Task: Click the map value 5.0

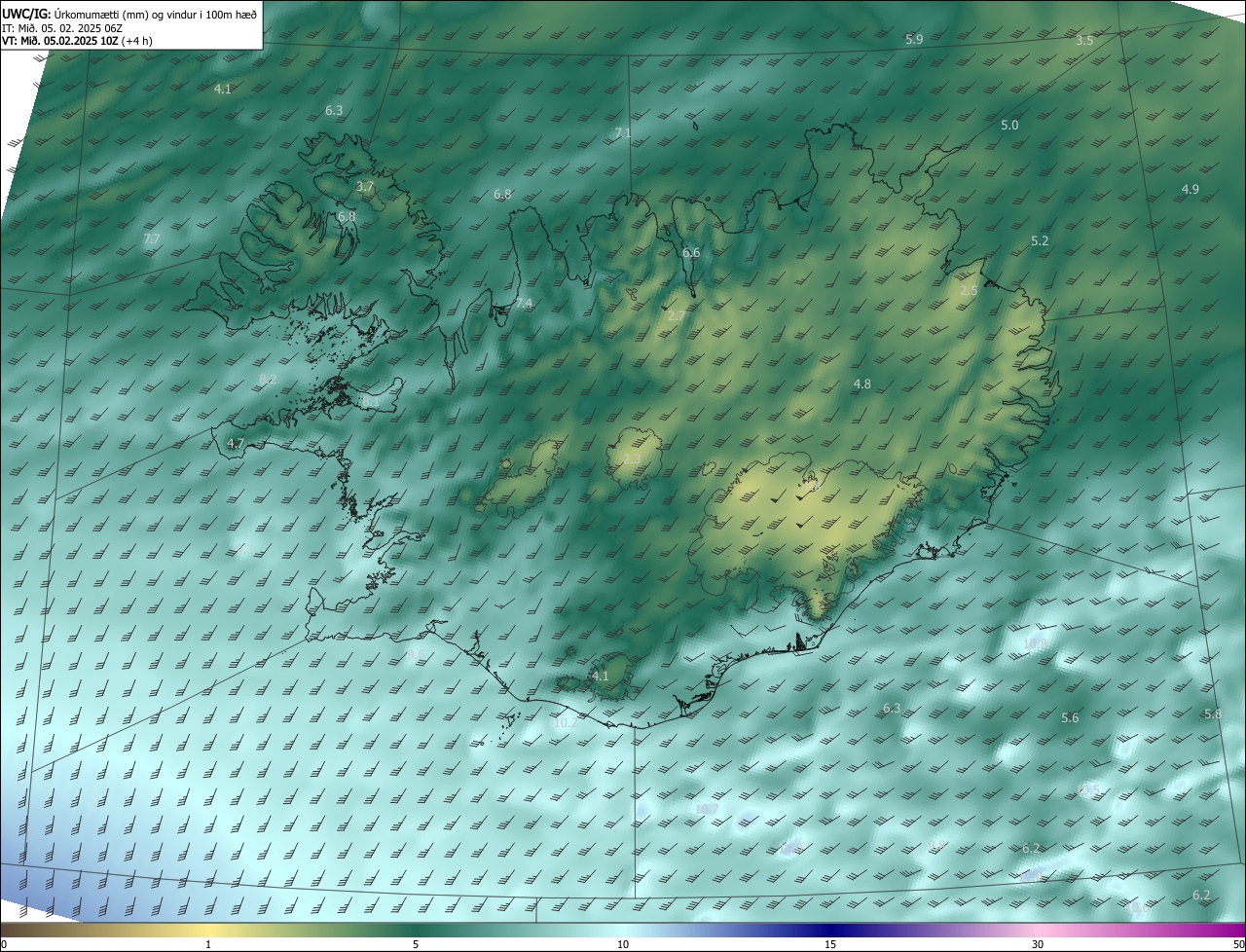Action: coord(1009,126)
